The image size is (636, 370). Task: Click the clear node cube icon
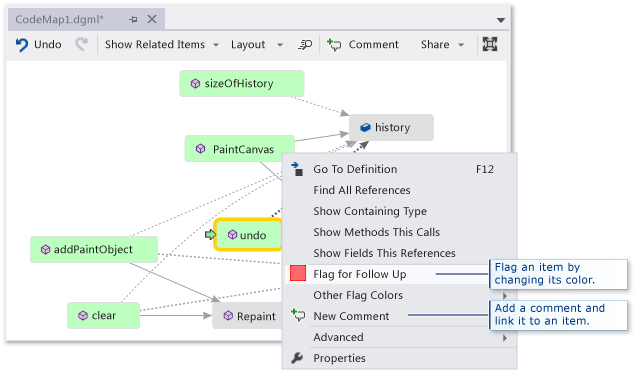(x=83, y=316)
